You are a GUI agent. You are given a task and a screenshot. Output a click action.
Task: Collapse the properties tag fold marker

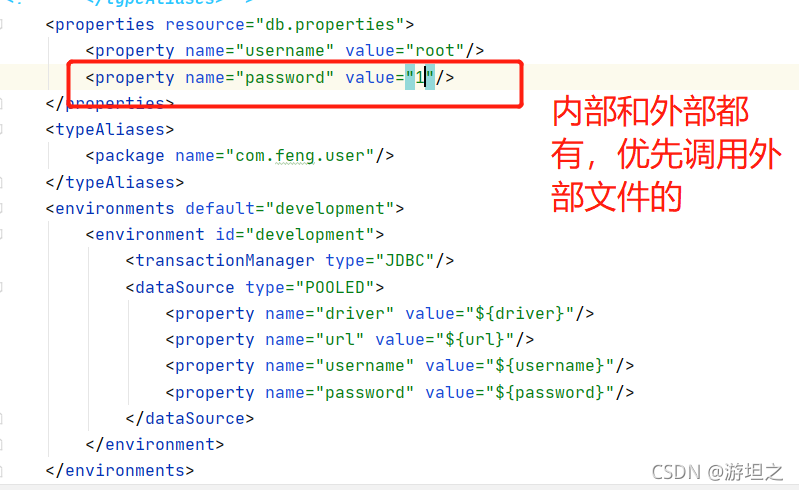2,24
